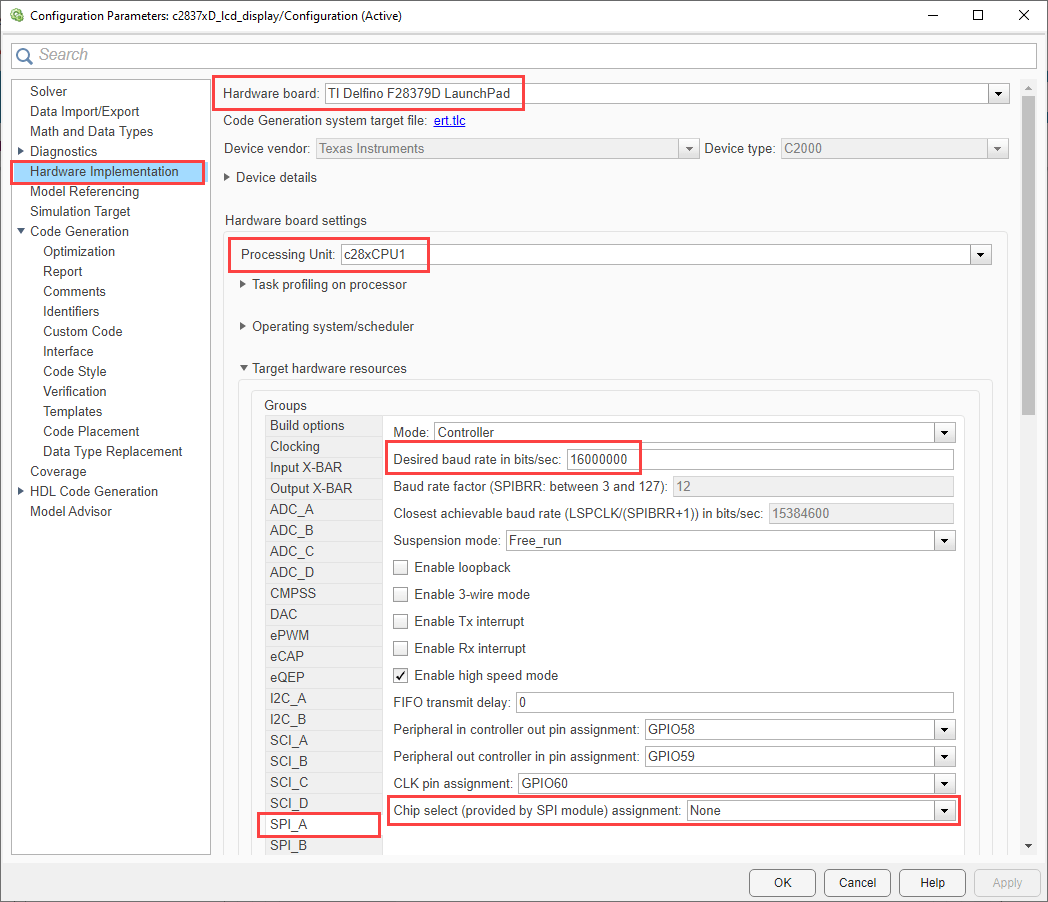Expand HDL Code Generation tree node
Viewport: 1048px width, 902px height.
(21, 491)
